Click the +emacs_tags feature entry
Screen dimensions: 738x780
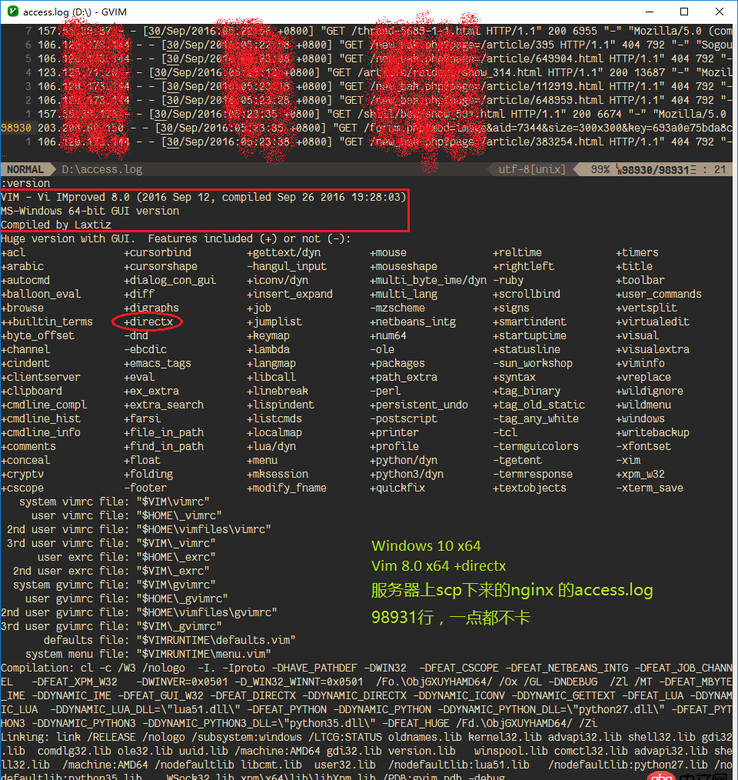[x=158, y=364]
